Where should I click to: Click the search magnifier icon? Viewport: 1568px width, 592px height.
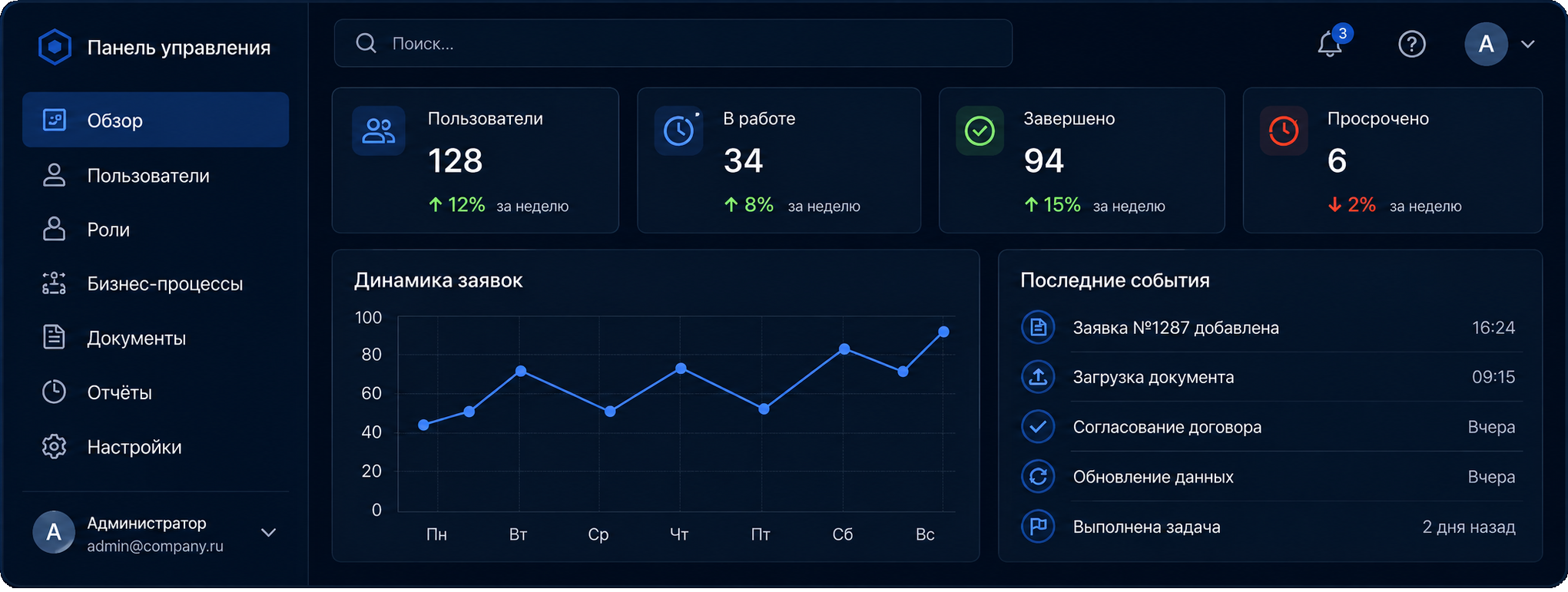coord(366,43)
